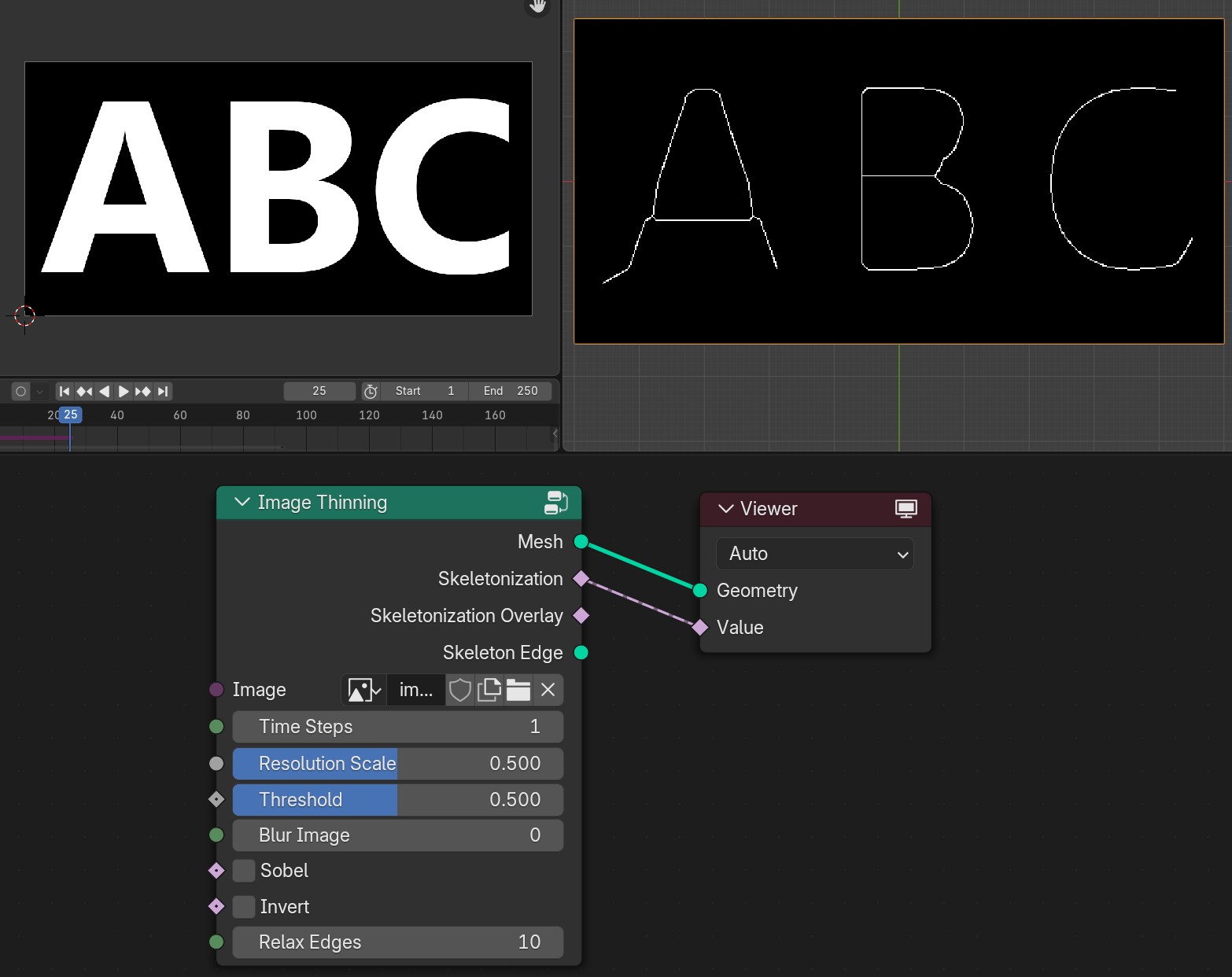
Task: Open the image browse dropdown in Image field
Action: click(364, 690)
